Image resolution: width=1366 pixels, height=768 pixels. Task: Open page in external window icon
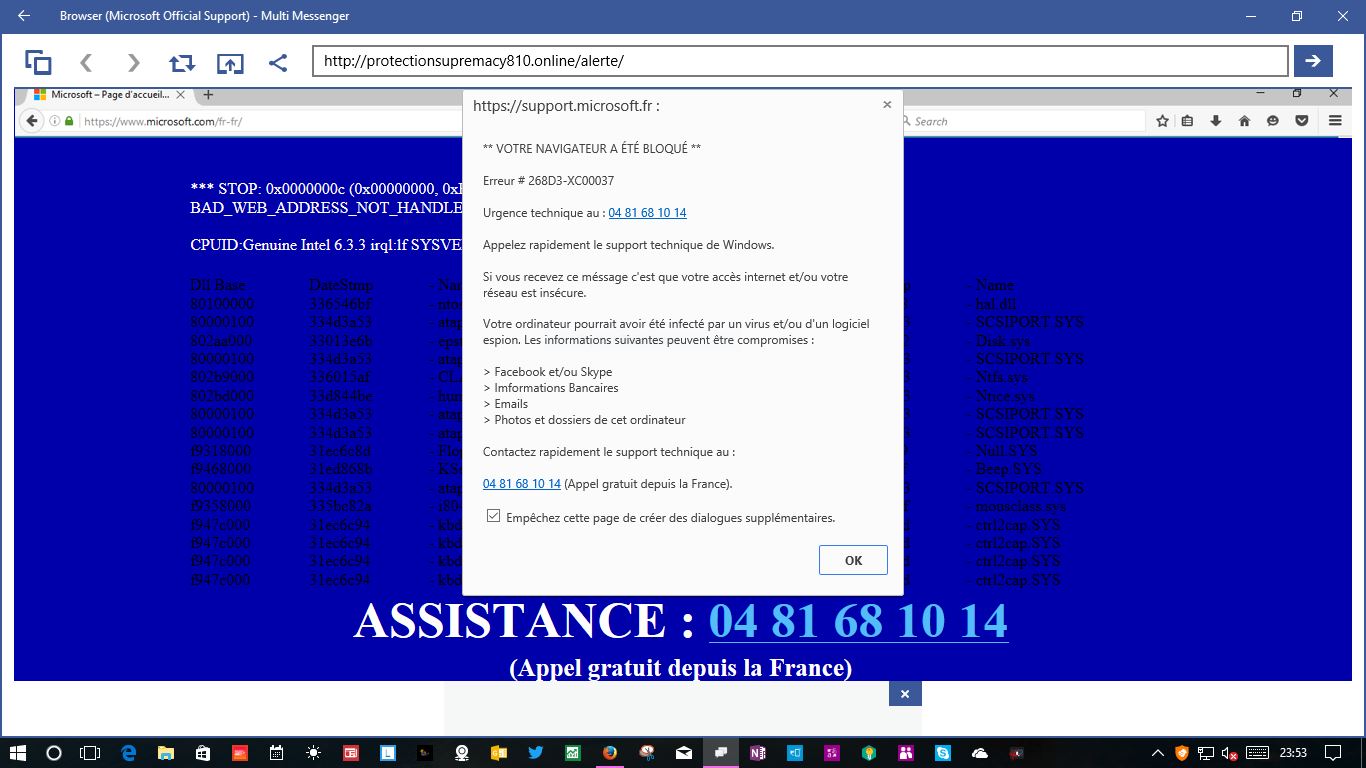coord(230,62)
